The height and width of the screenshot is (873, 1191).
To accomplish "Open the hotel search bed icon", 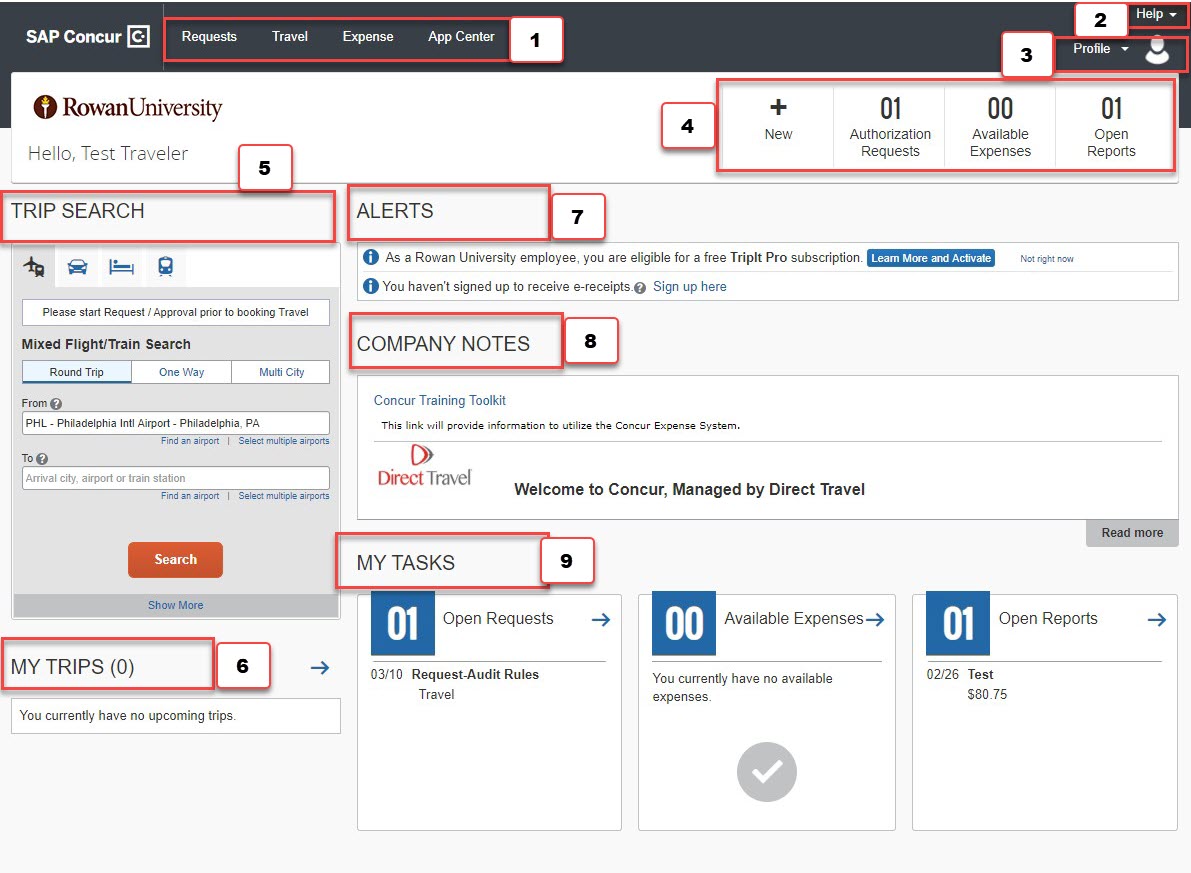I will pyautogui.click(x=121, y=267).
